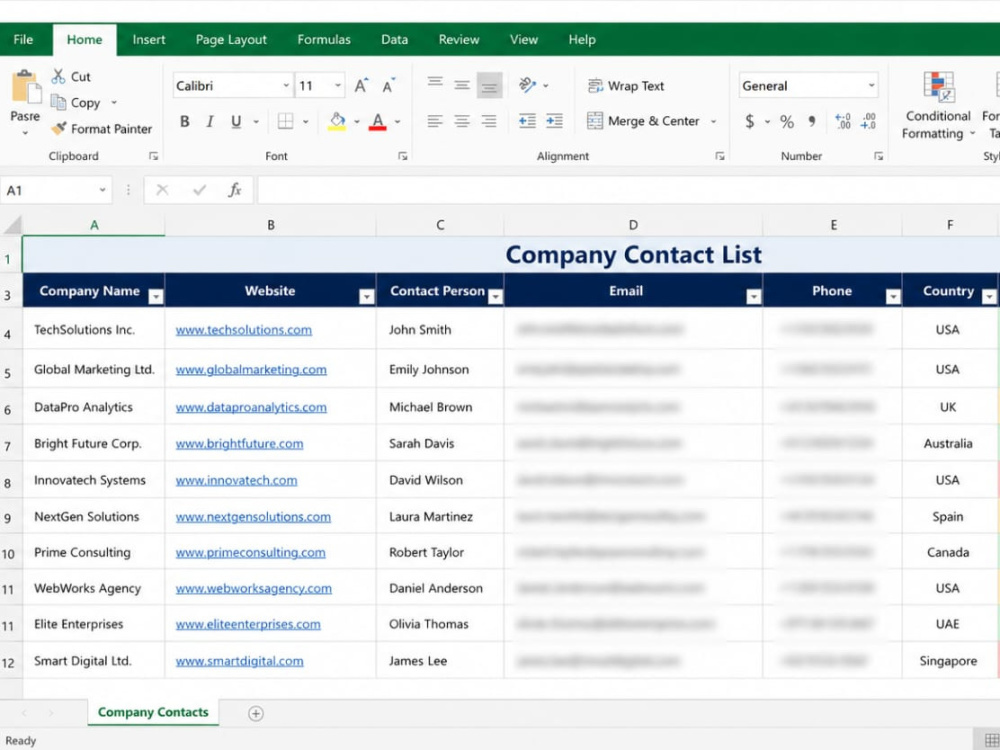Decrease cell indent
This screenshot has width=1000, height=750.
[x=527, y=121]
